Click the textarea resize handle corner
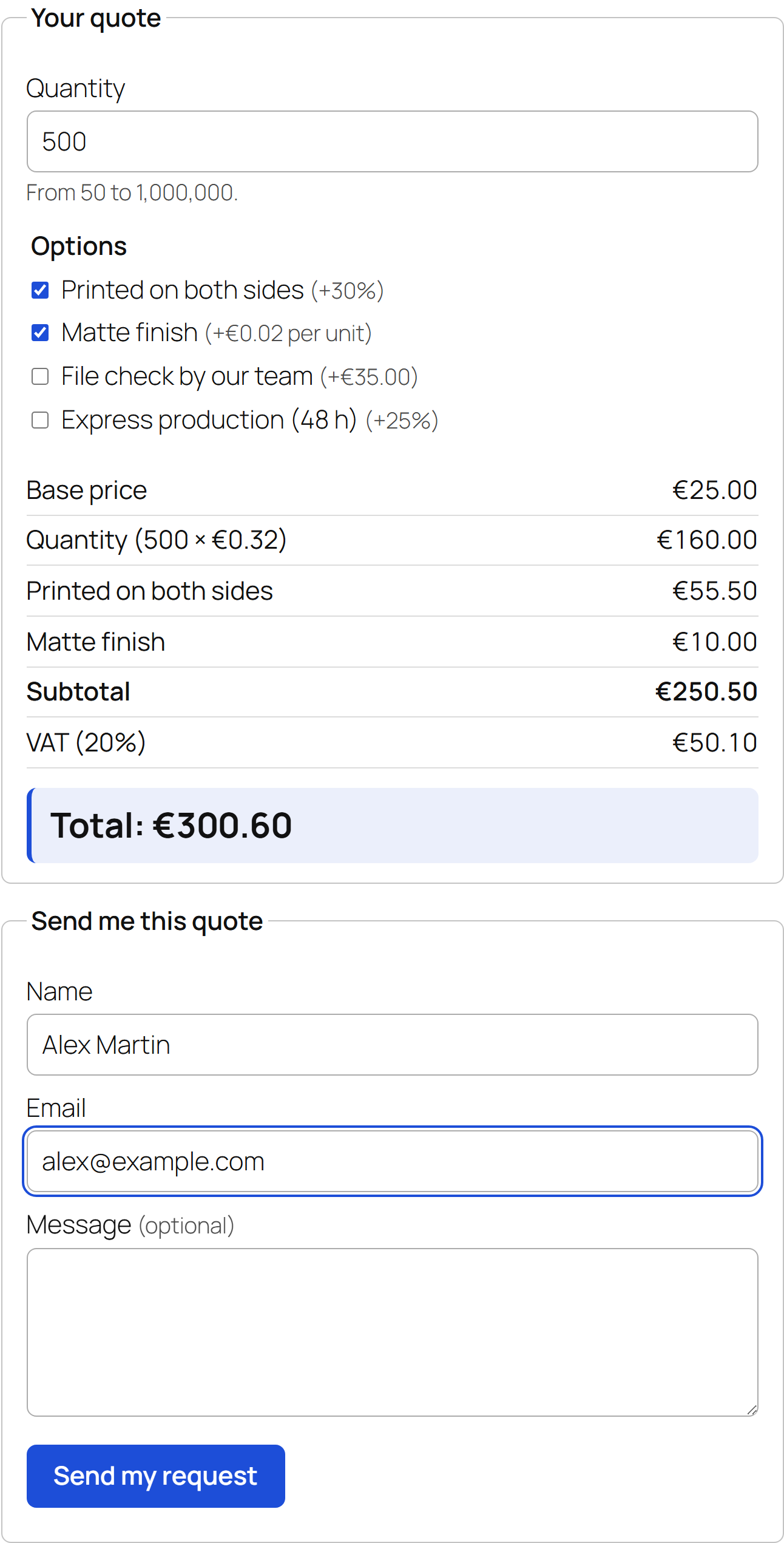This screenshot has height=1543, width=784. (752, 1410)
